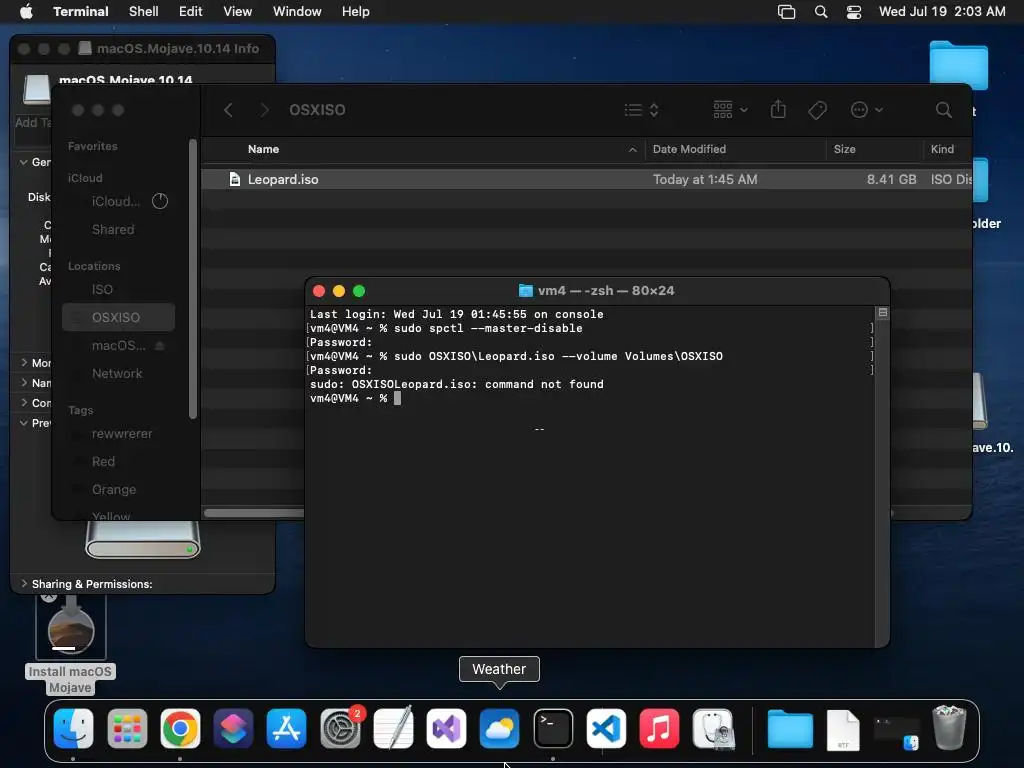
Task: Go forward in the OSXISO Finder window
Action: pyautogui.click(x=264, y=110)
